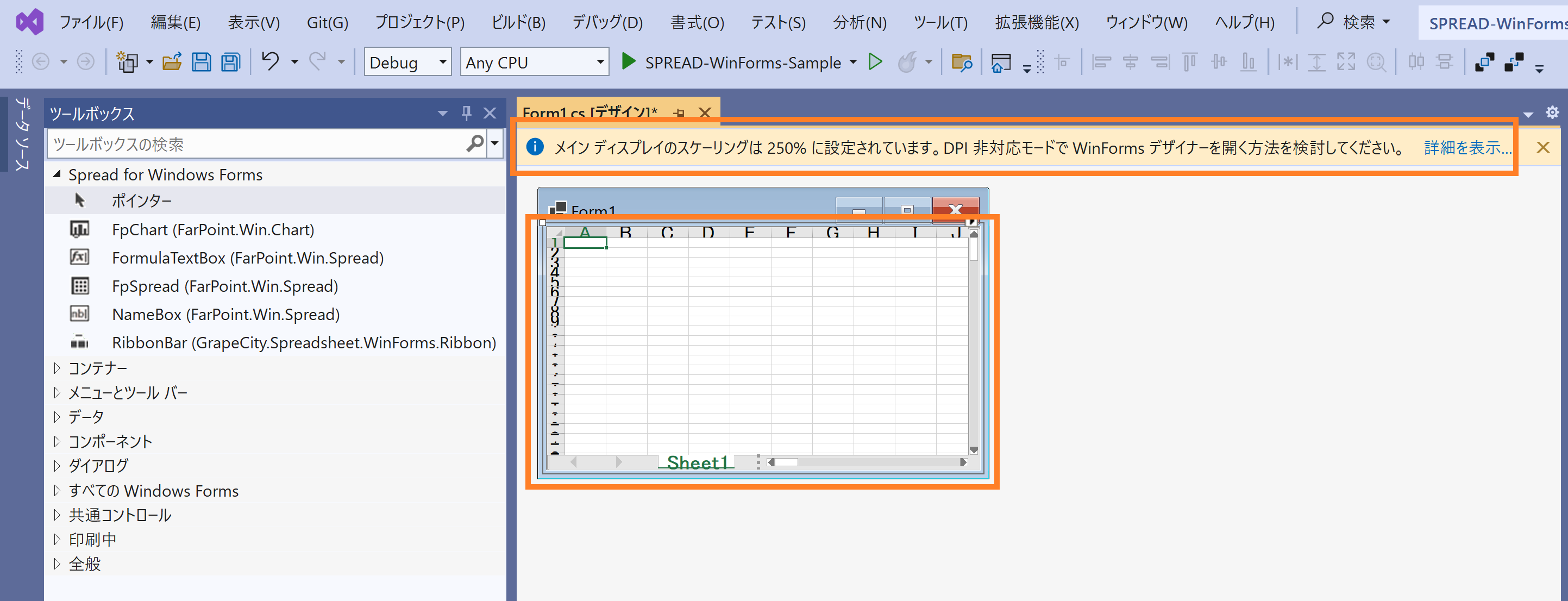Expand the メニューとツール バー toolbox group
Screen dimensions: 1568x601
57,392
